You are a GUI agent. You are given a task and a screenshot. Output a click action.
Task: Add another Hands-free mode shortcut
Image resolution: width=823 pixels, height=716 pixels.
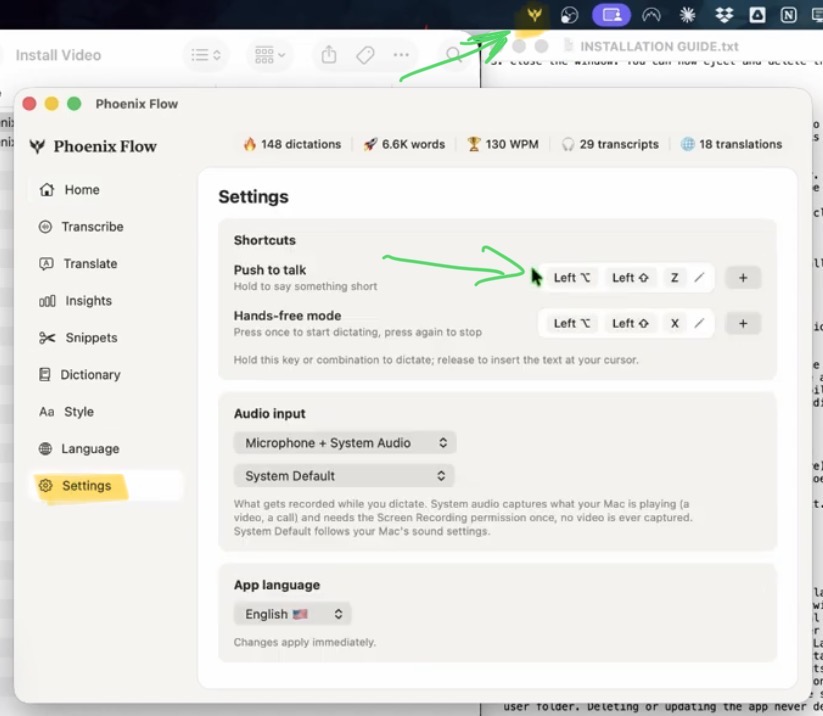point(743,323)
